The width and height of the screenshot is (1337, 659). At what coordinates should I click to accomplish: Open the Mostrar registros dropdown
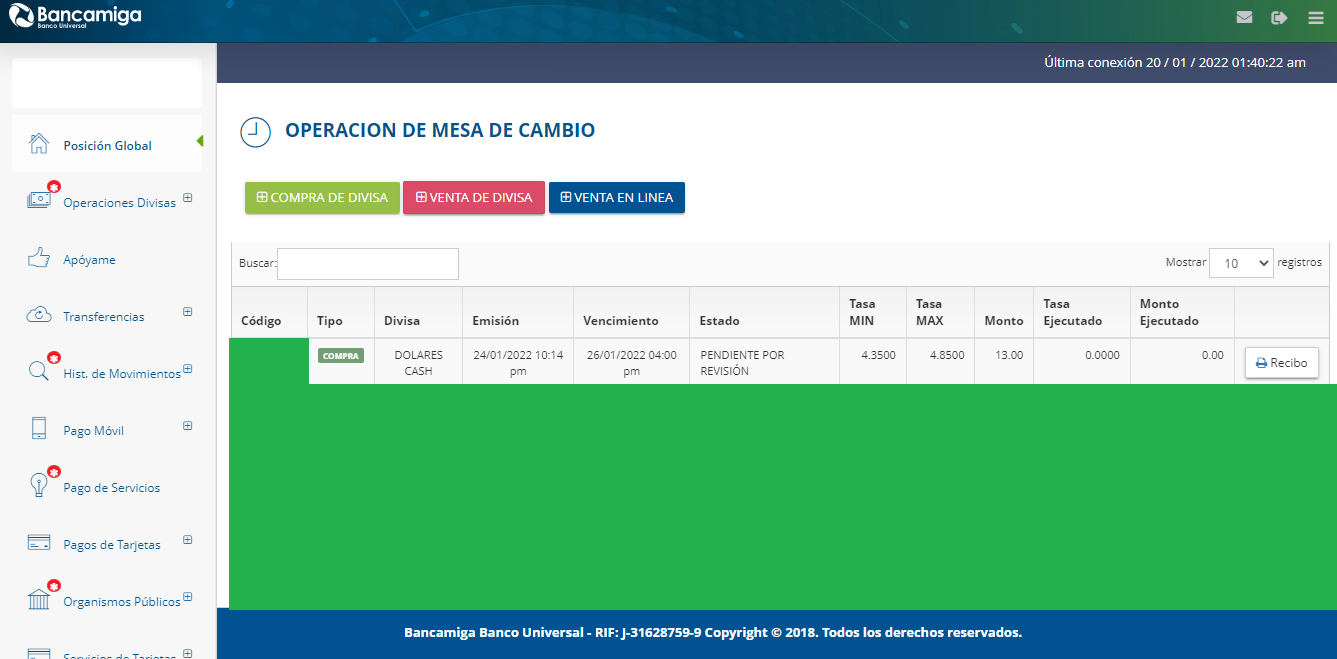(1240, 263)
